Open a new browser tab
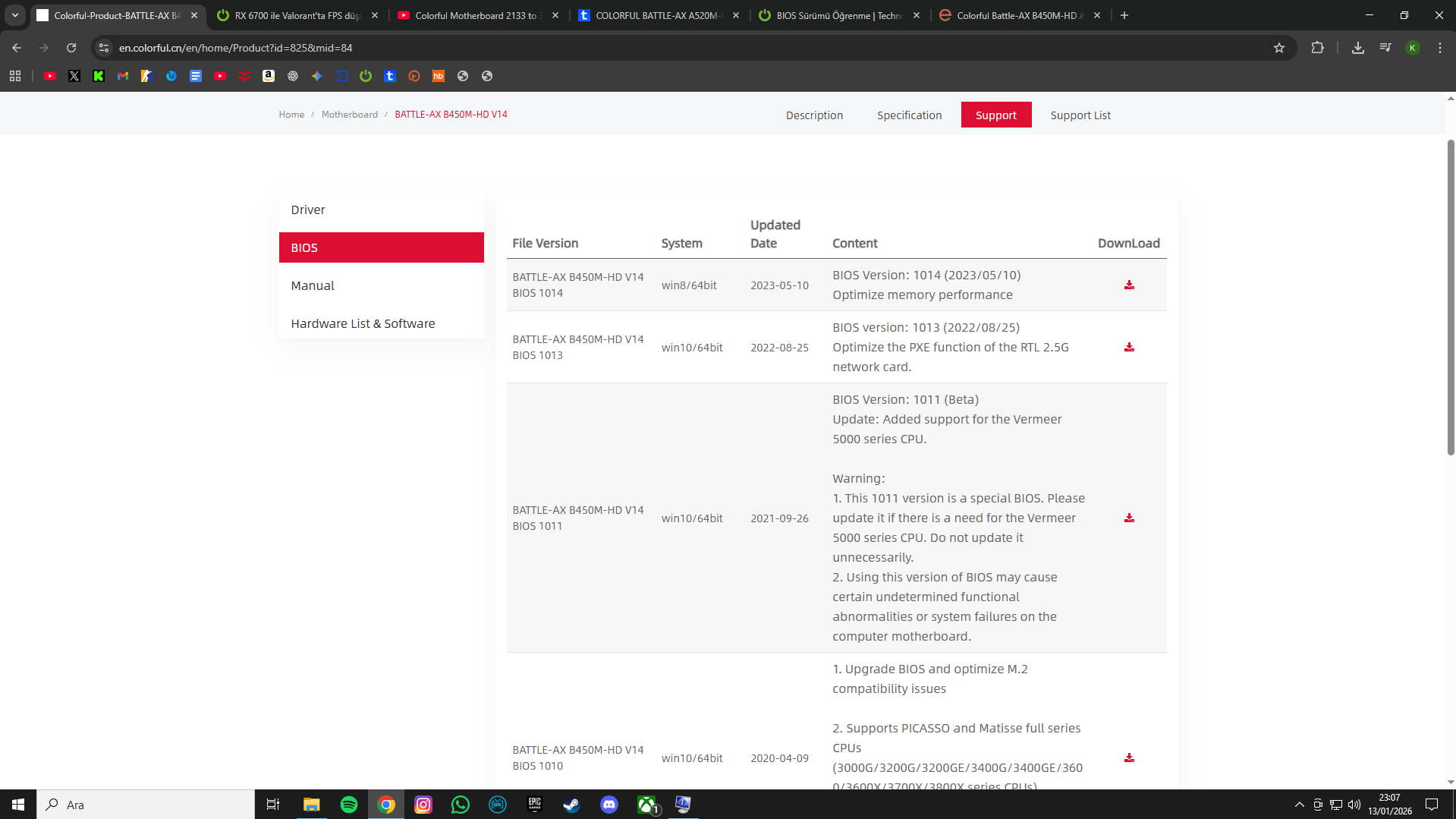Image resolution: width=1456 pixels, height=819 pixels. 1124,15
